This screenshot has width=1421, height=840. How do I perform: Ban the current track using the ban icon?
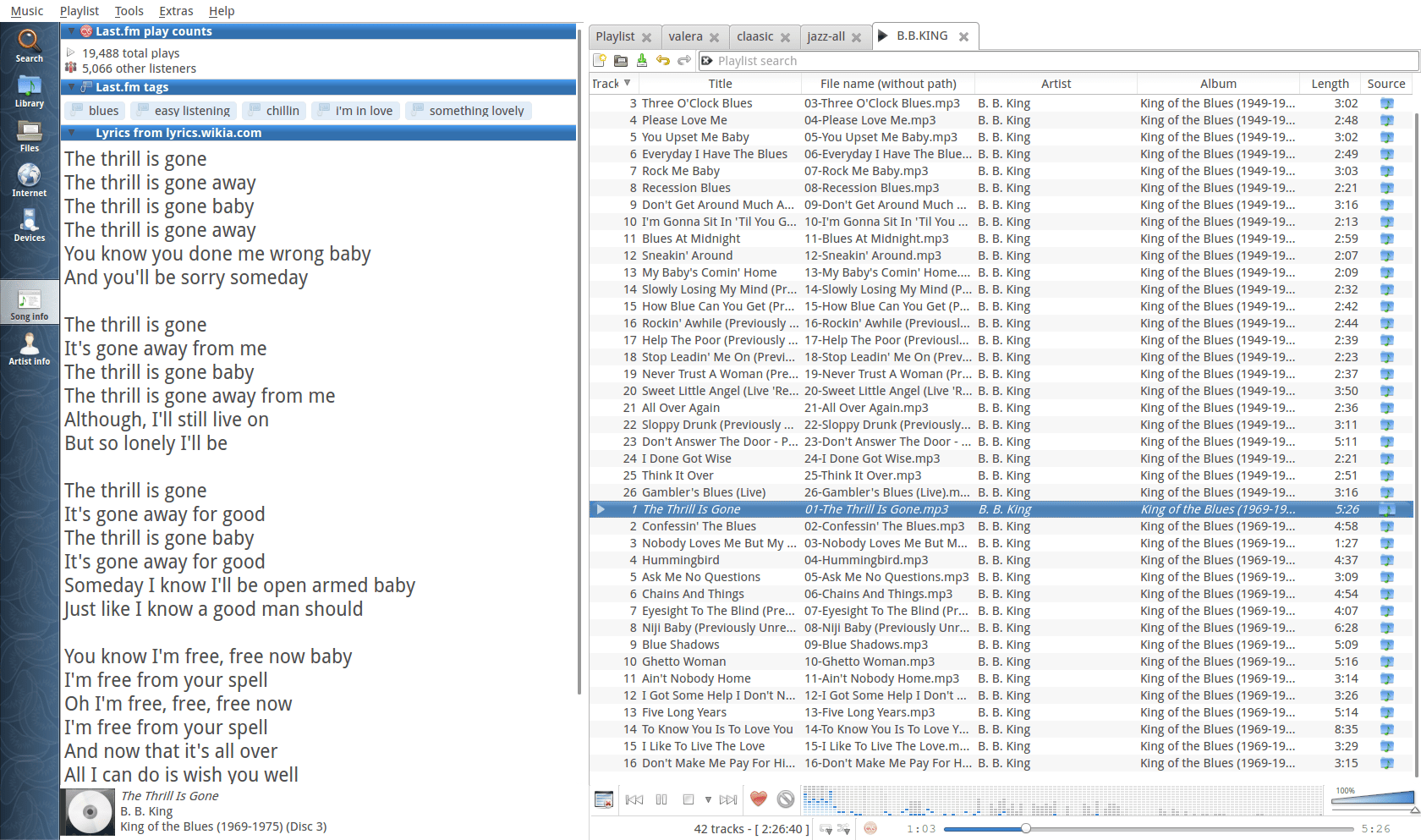click(x=786, y=799)
